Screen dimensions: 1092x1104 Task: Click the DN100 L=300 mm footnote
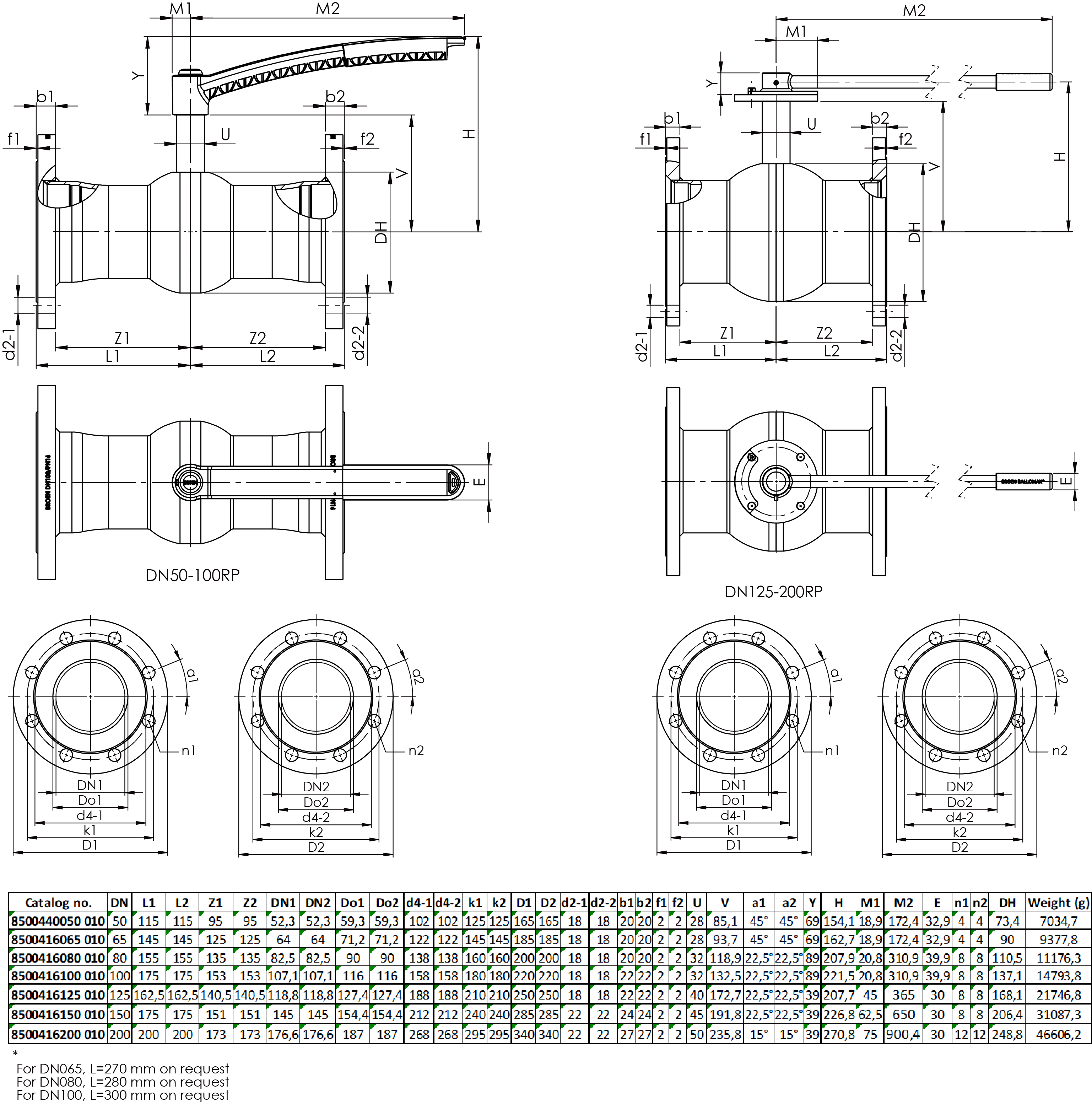click(x=122, y=1095)
